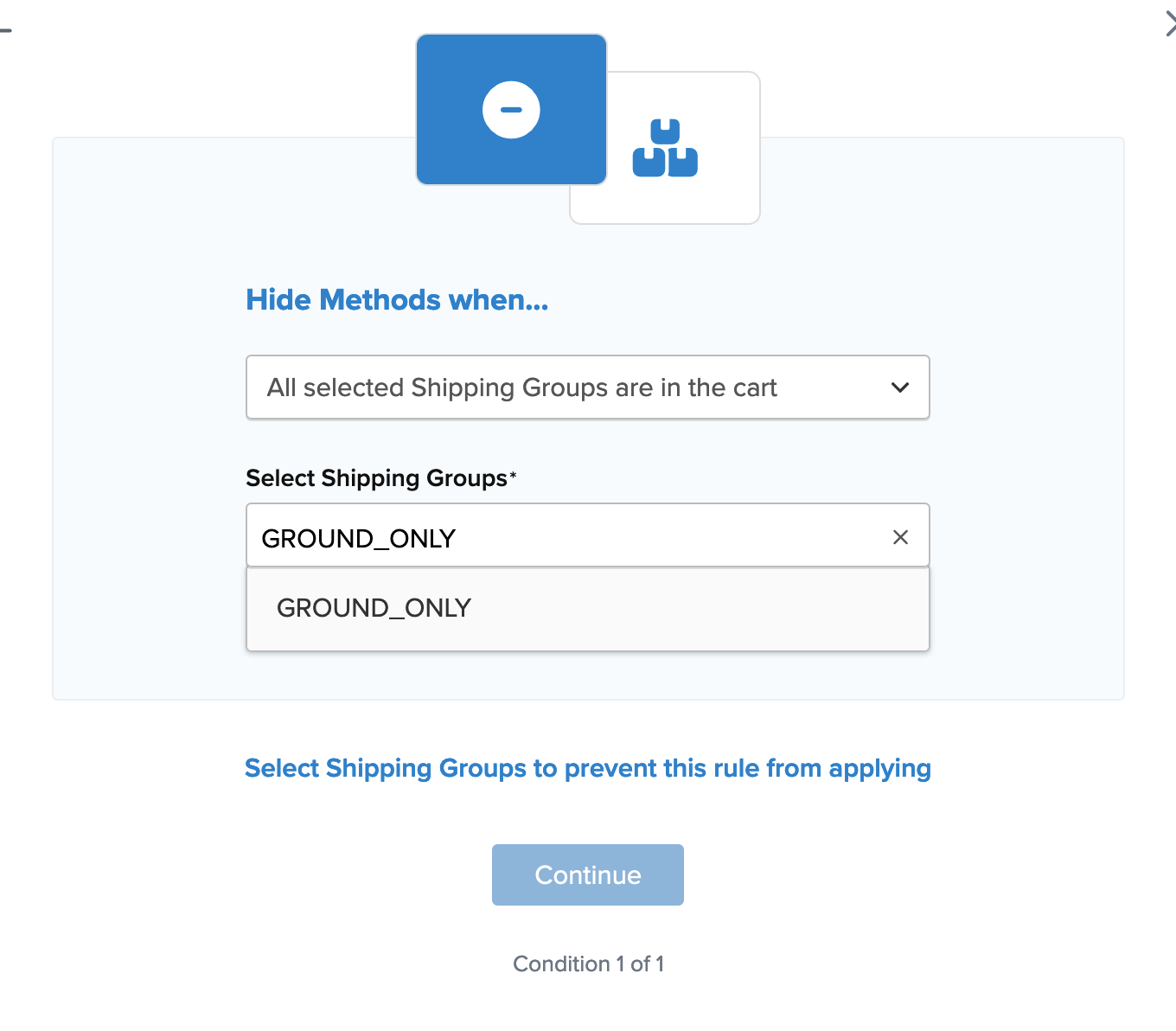Expand the condition dropdown chevron arrow
Image resolution: width=1176 pixels, height=1031 pixels.
(900, 387)
